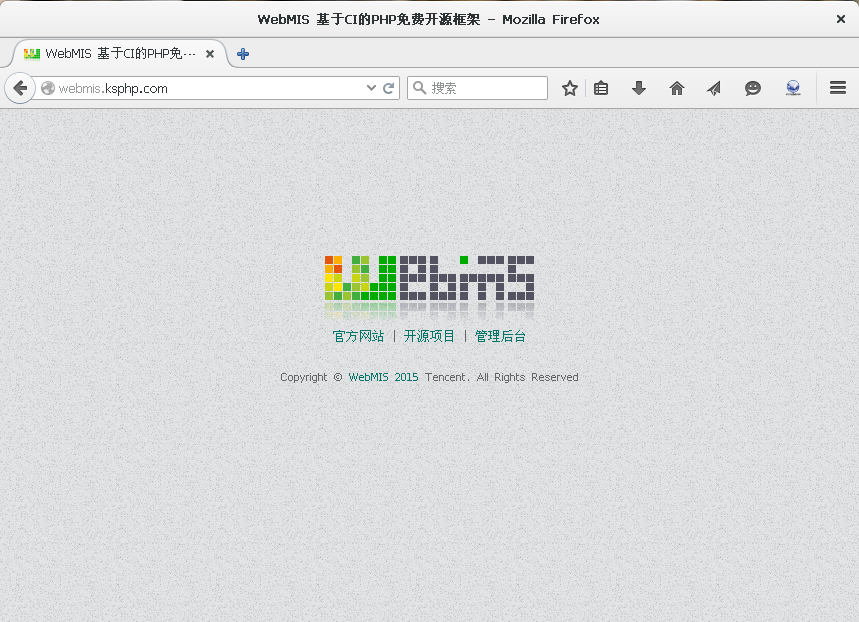This screenshot has height=622, width=859.
Task: Open a new tab with plus icon
Action: [x=243, y=54]
